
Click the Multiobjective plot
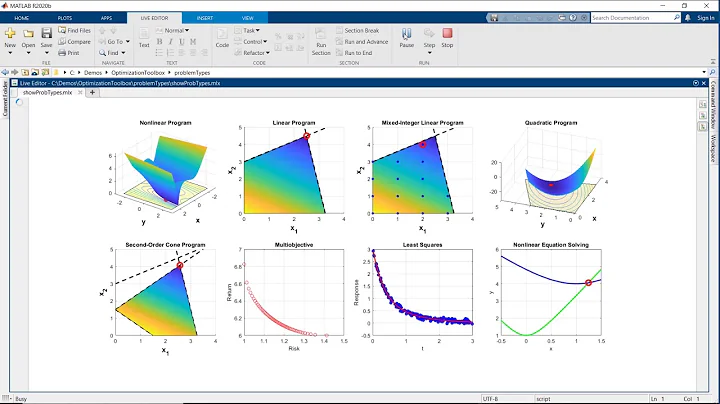pos(288,298)
